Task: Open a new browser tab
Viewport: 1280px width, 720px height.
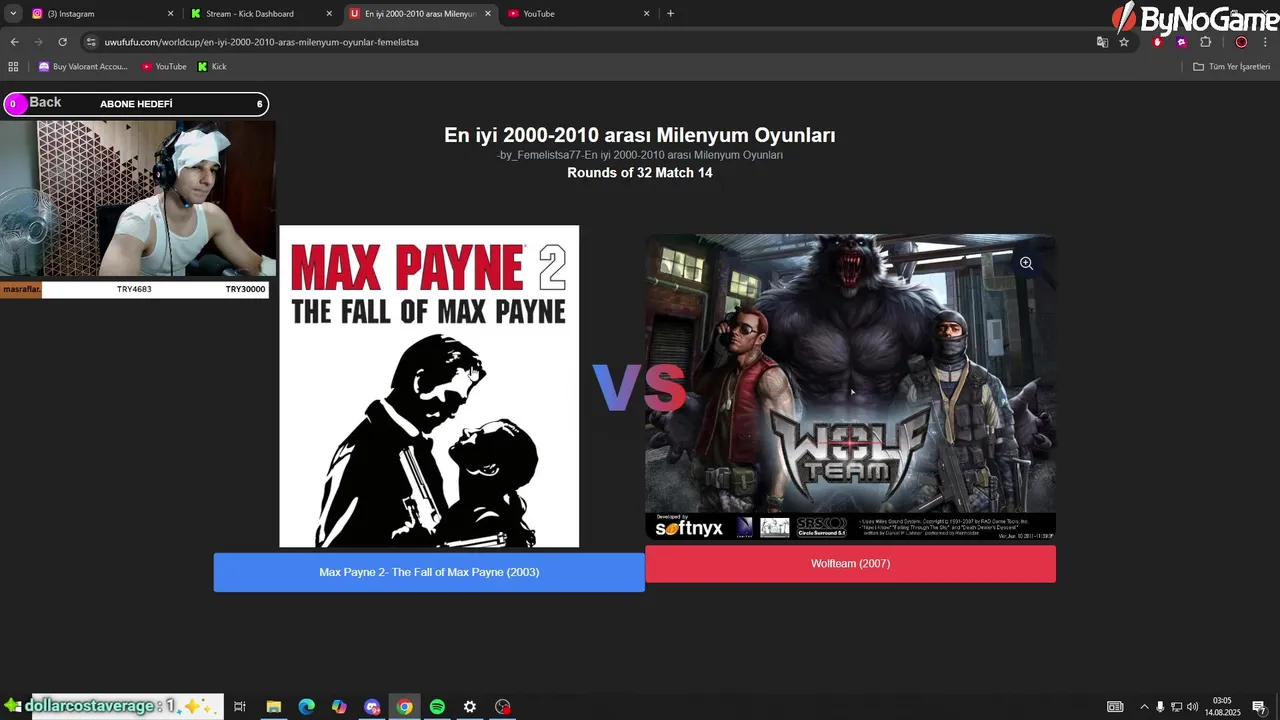Action: tap(670, 14)
